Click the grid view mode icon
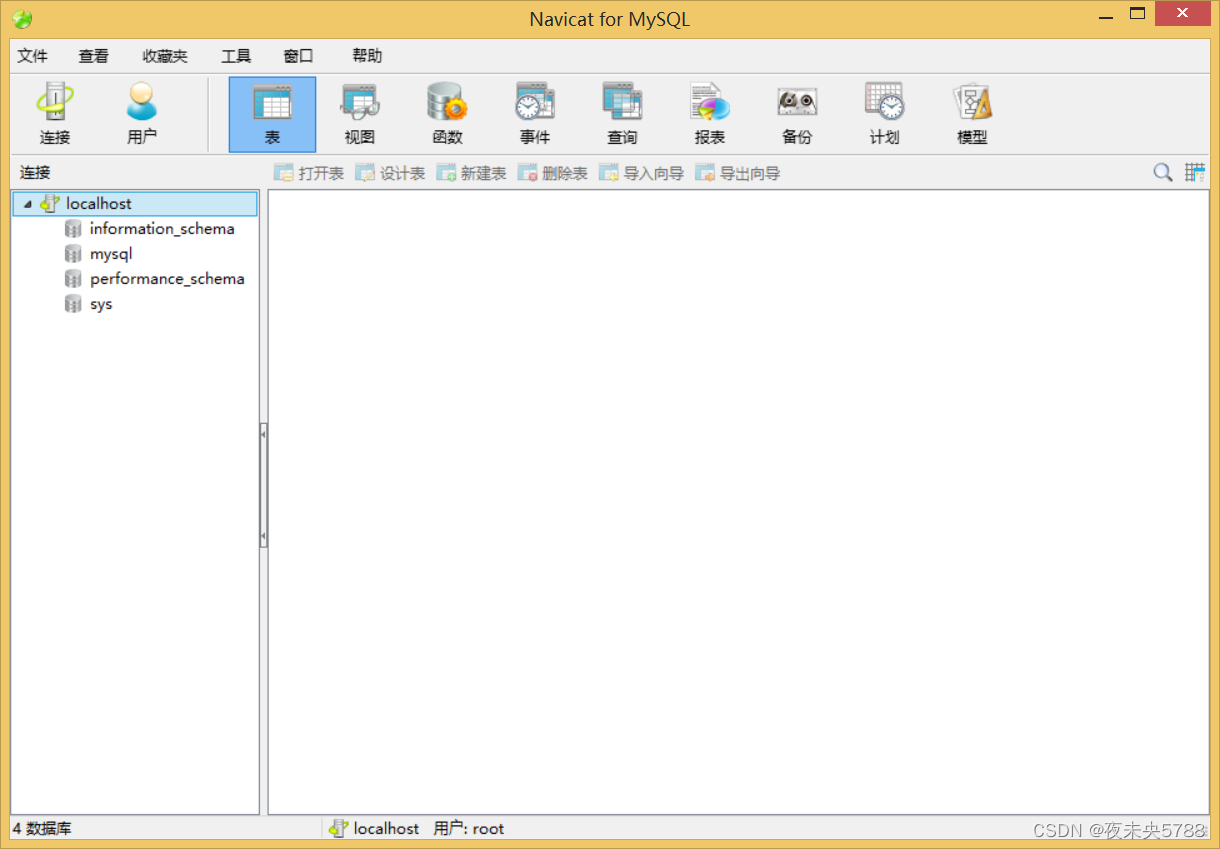The image size is (1220, 849). [x=1195, y=172]
